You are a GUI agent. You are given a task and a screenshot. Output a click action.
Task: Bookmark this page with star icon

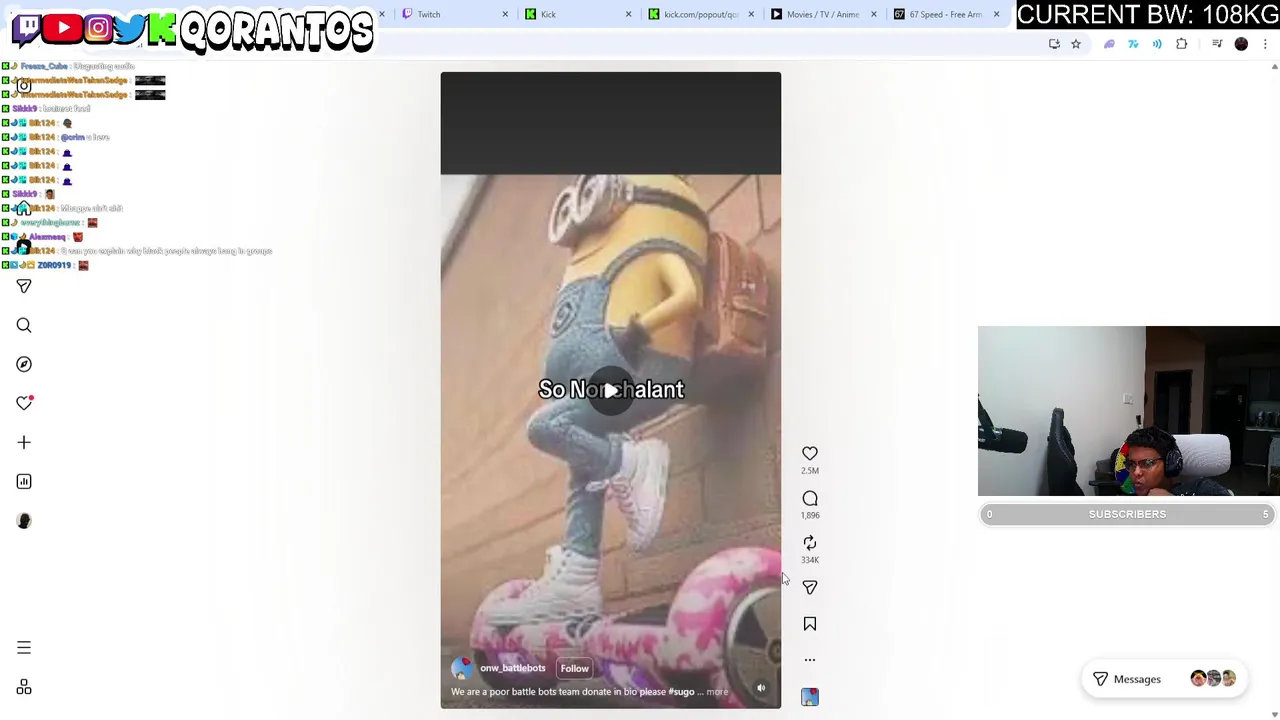tap(1076, 44)
